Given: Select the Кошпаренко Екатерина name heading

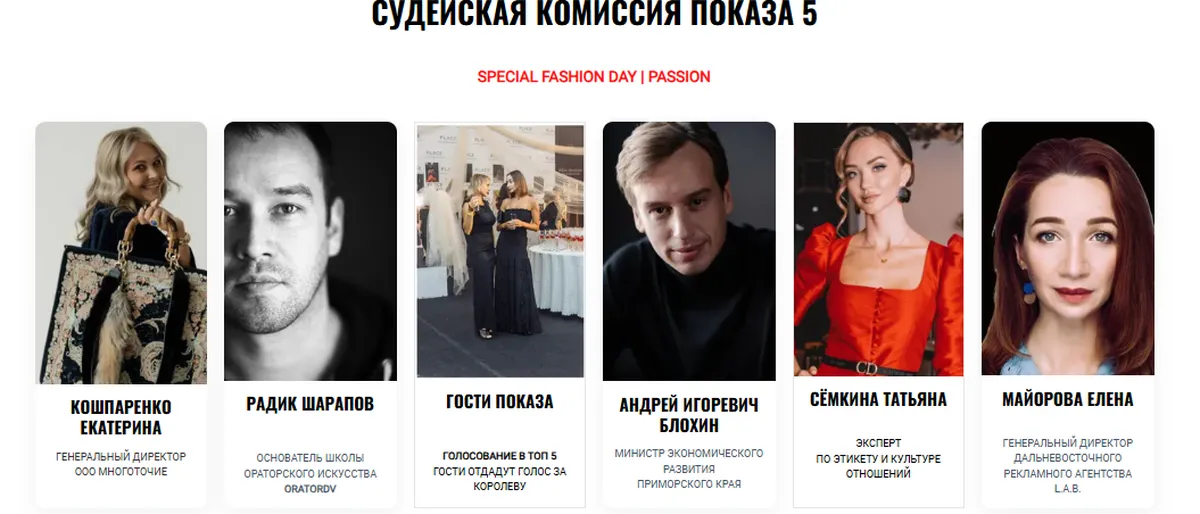Looking at the screenshot, I should (x=121, y=418).
